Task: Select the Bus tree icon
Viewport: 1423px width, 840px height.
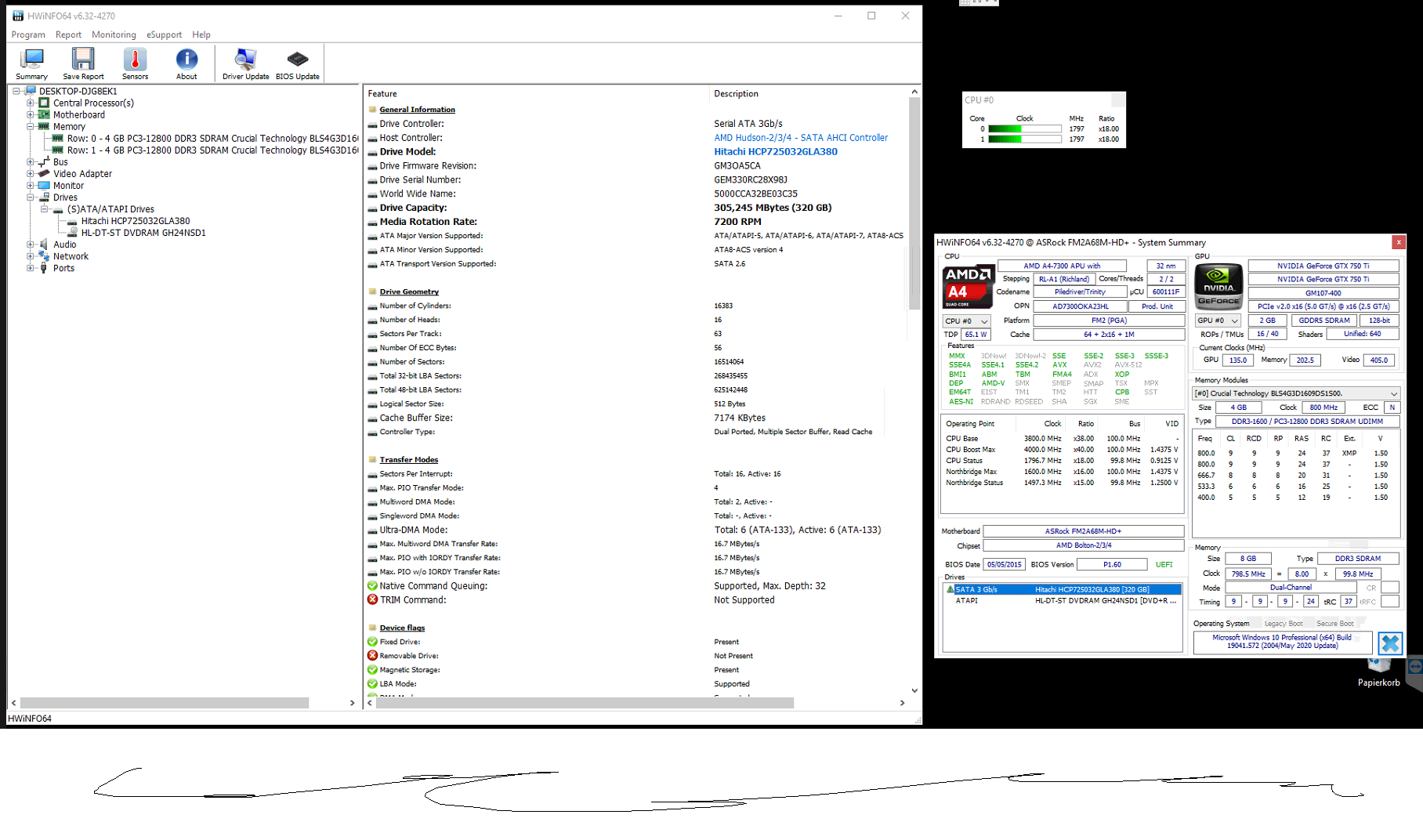Action: click(x=45, y=161)
